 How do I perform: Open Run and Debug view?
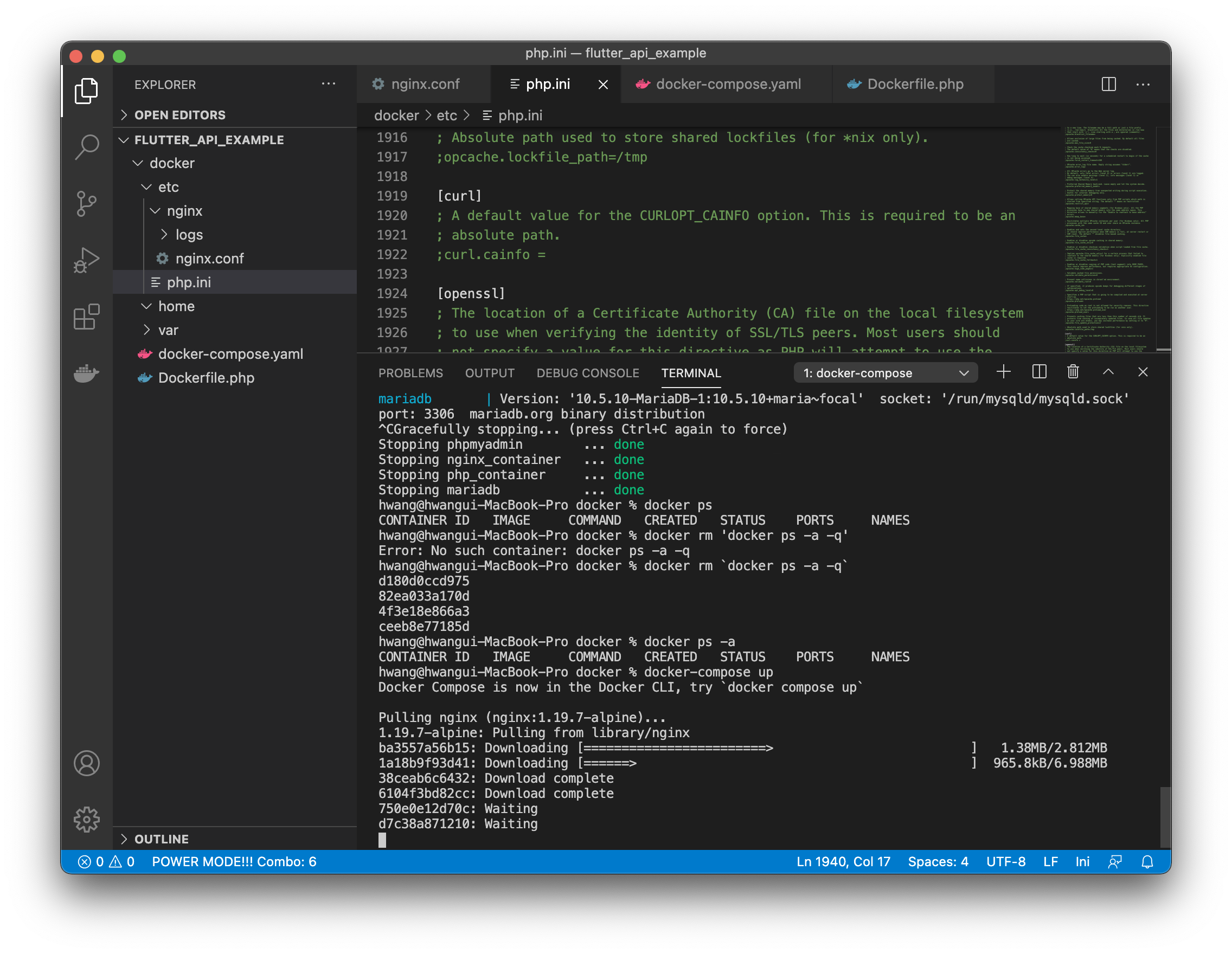(x=86, y=260)
